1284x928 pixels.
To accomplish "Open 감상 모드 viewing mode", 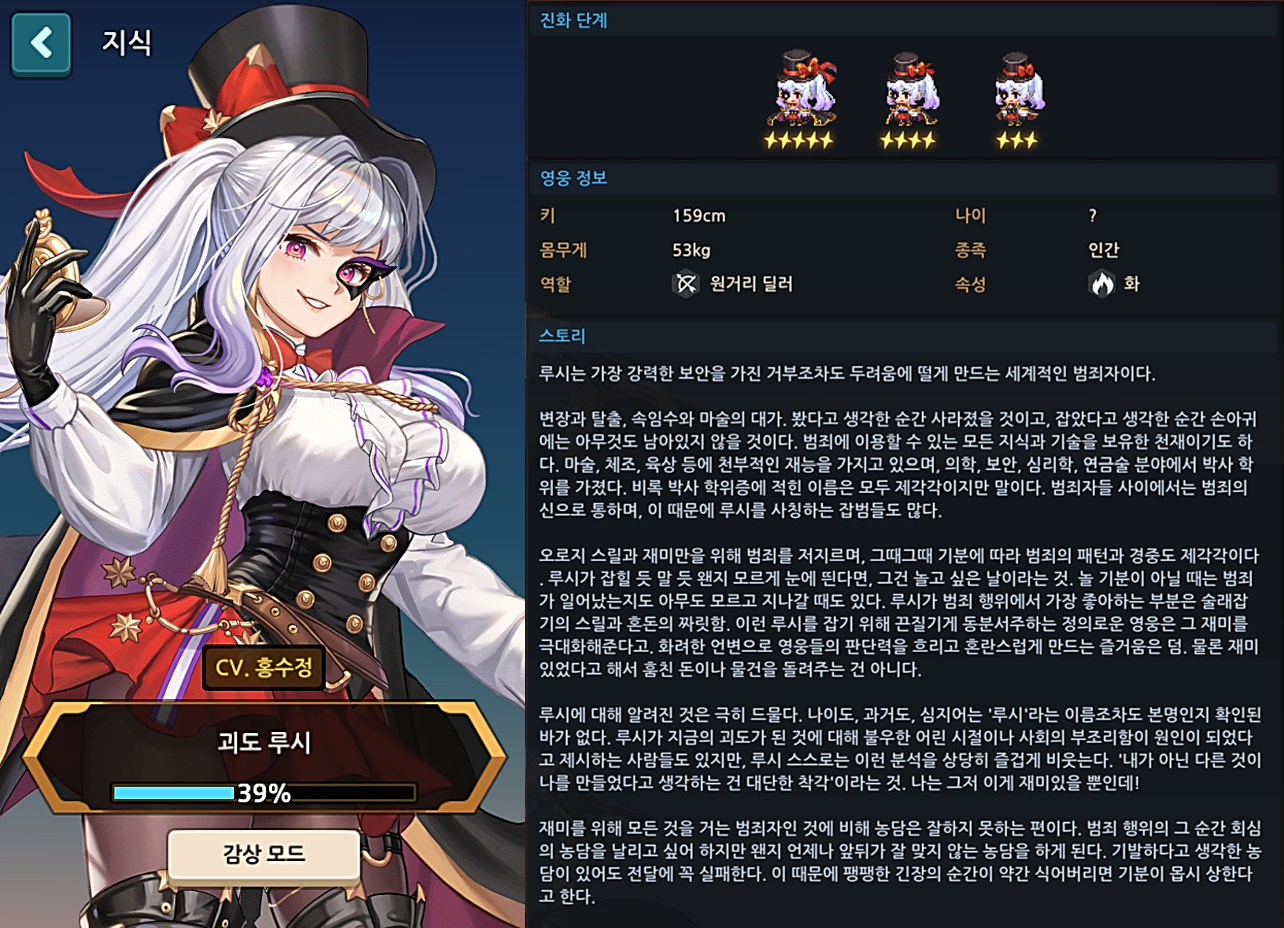I will 264,853.
